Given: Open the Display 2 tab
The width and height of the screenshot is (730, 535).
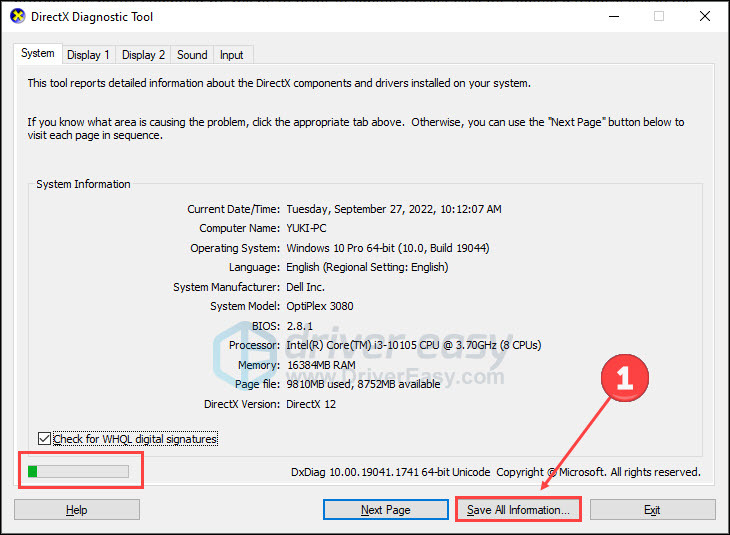Looking at the screenshot, I should [143, 55].
